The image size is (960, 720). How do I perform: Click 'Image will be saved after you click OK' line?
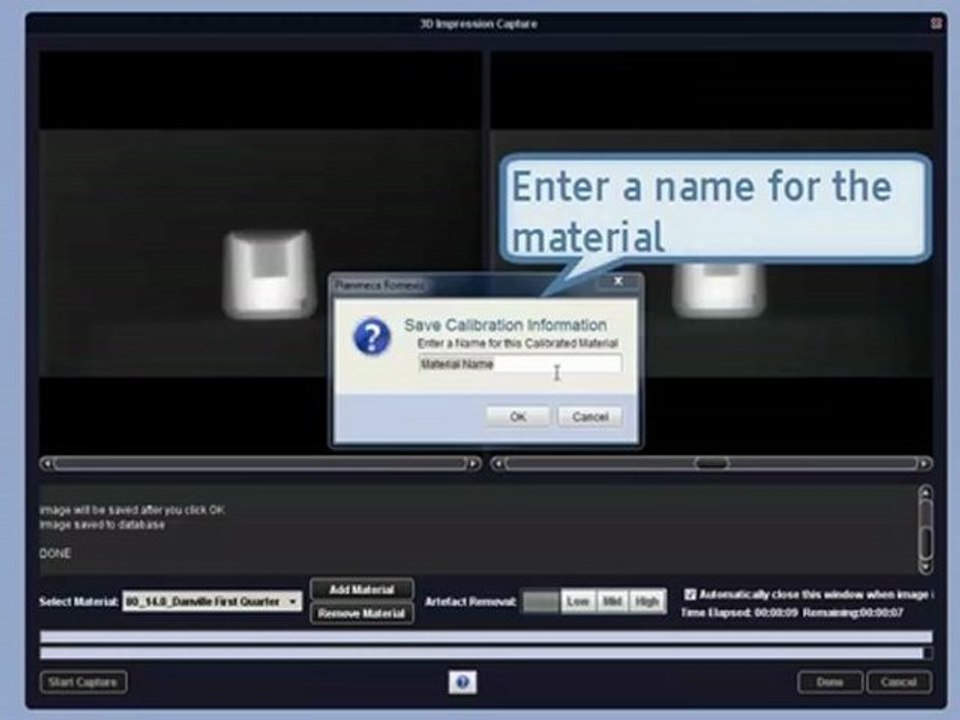pyautogui.click(x=132, y=510)
